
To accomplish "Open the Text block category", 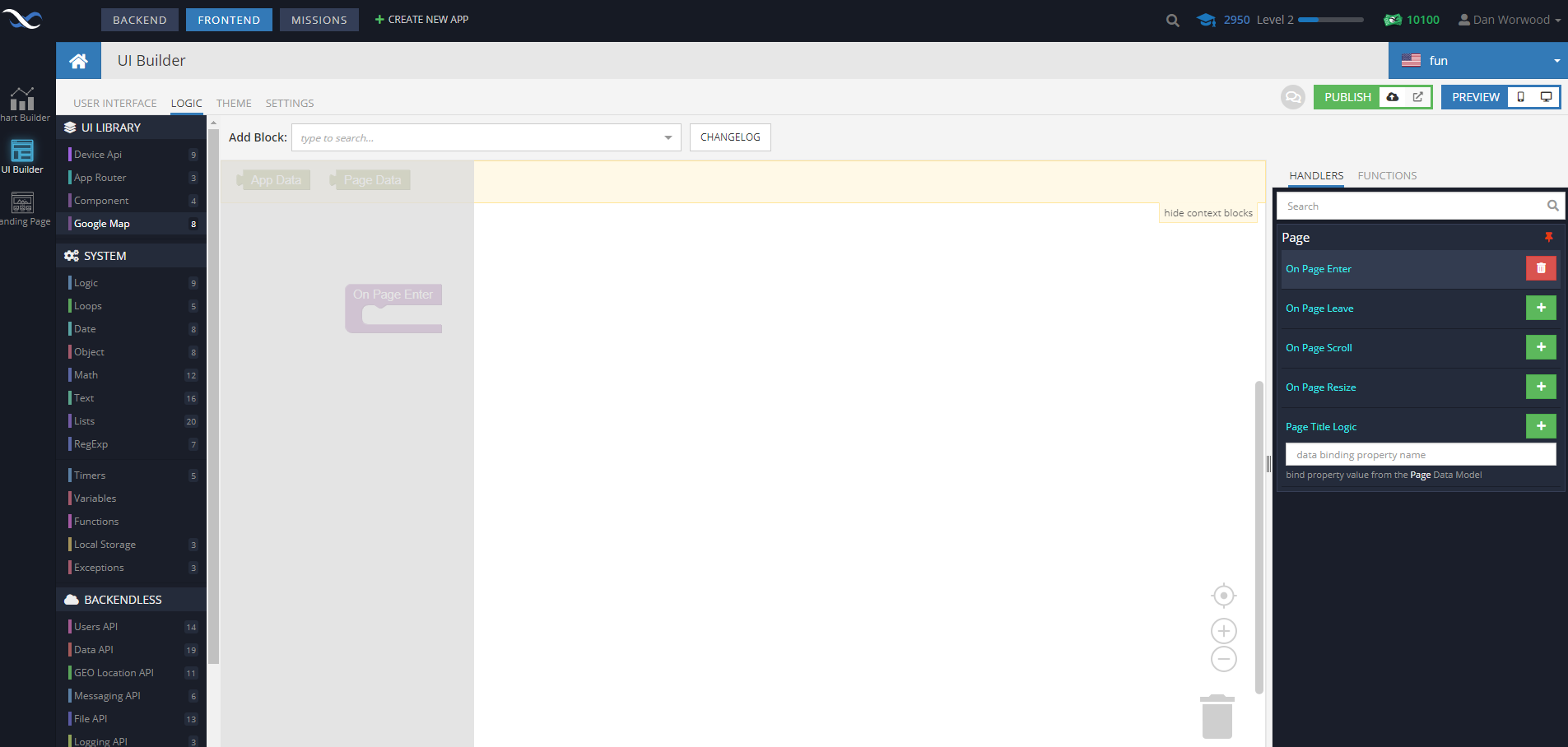I will (132, 398).
